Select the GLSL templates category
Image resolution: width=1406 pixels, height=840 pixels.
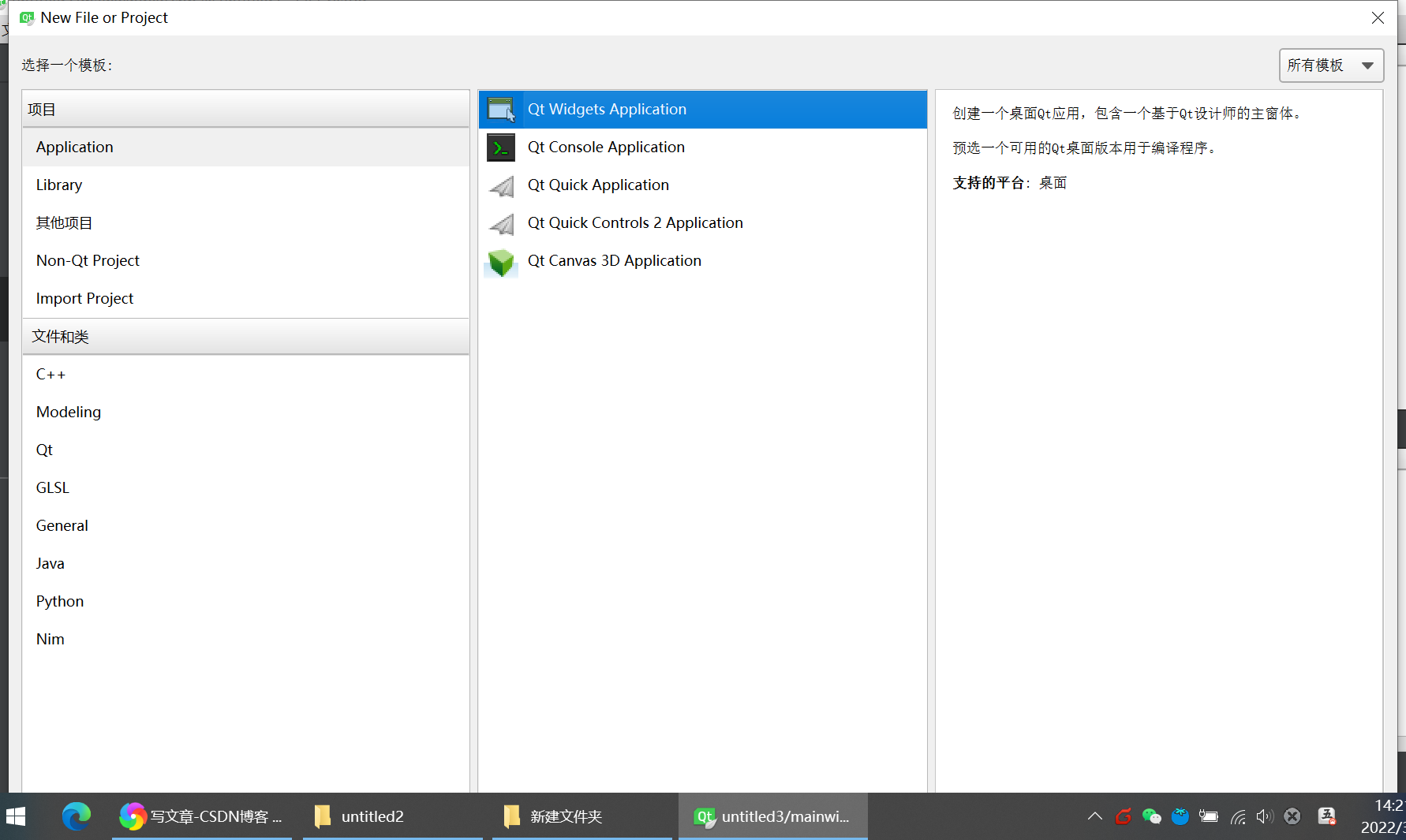point(52,487)
